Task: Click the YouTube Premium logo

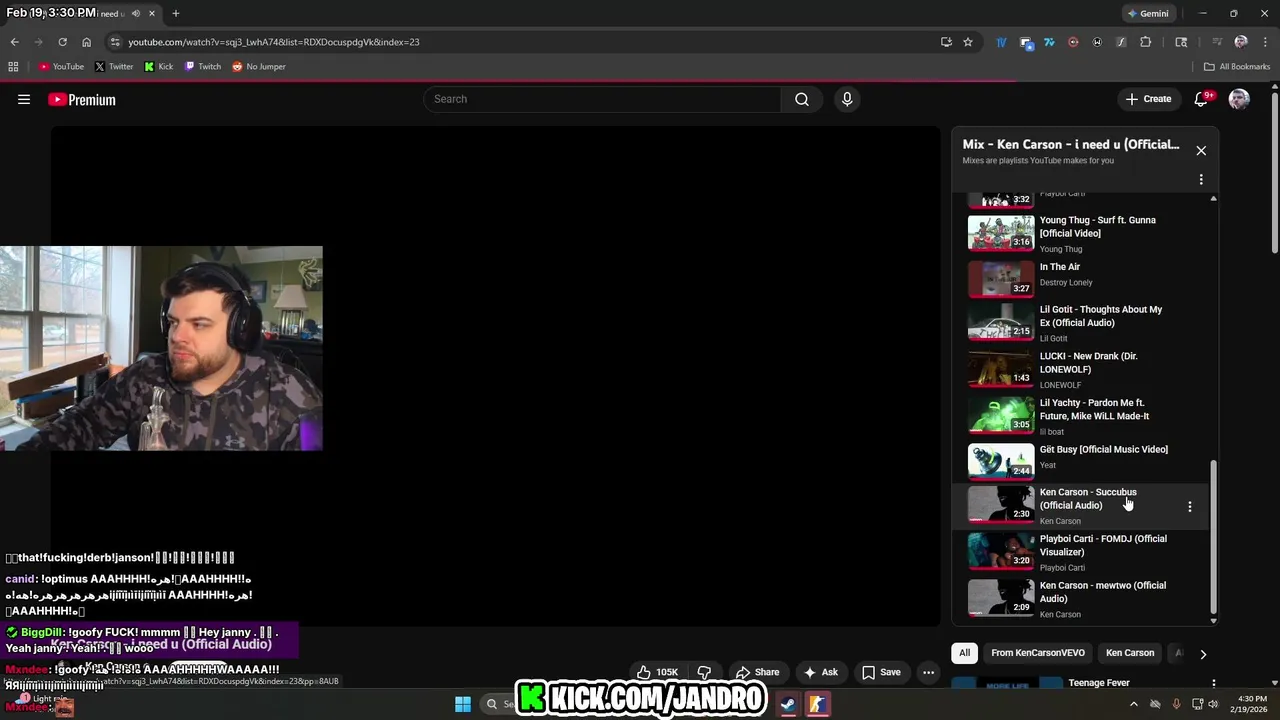Action: click(x=82, y=99)
